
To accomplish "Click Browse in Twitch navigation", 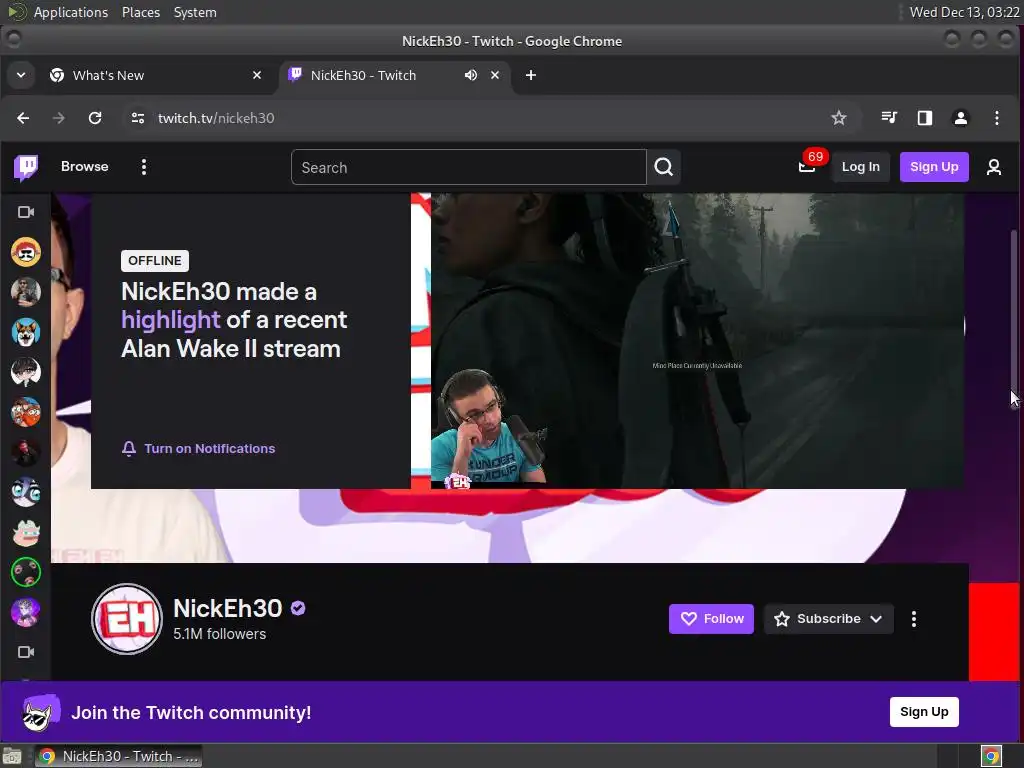I will (x=85, y=167).
